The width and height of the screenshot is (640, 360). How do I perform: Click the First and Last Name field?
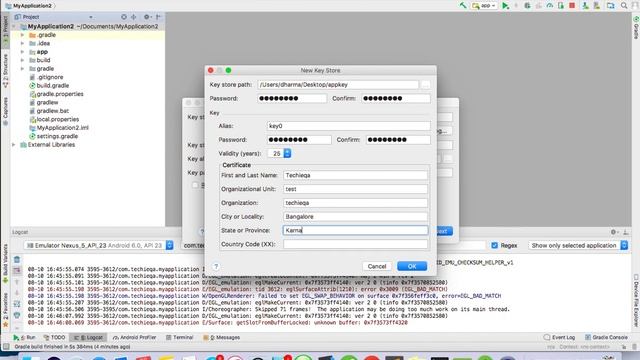coord(355,175)
